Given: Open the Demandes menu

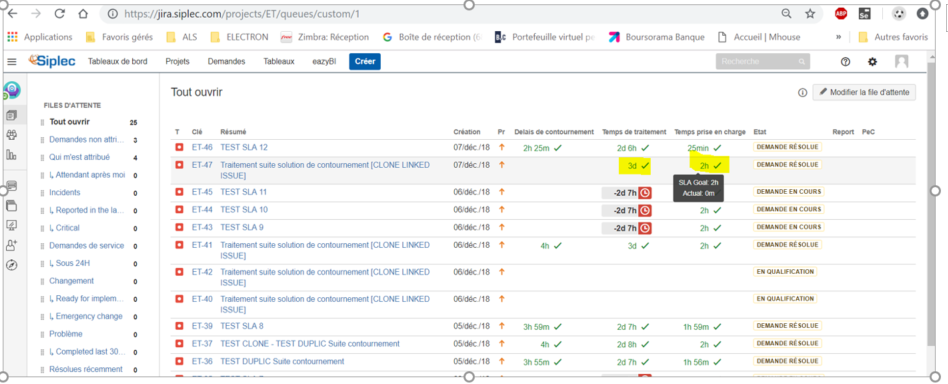Looking at the screenshot, I should click(226, 62).
